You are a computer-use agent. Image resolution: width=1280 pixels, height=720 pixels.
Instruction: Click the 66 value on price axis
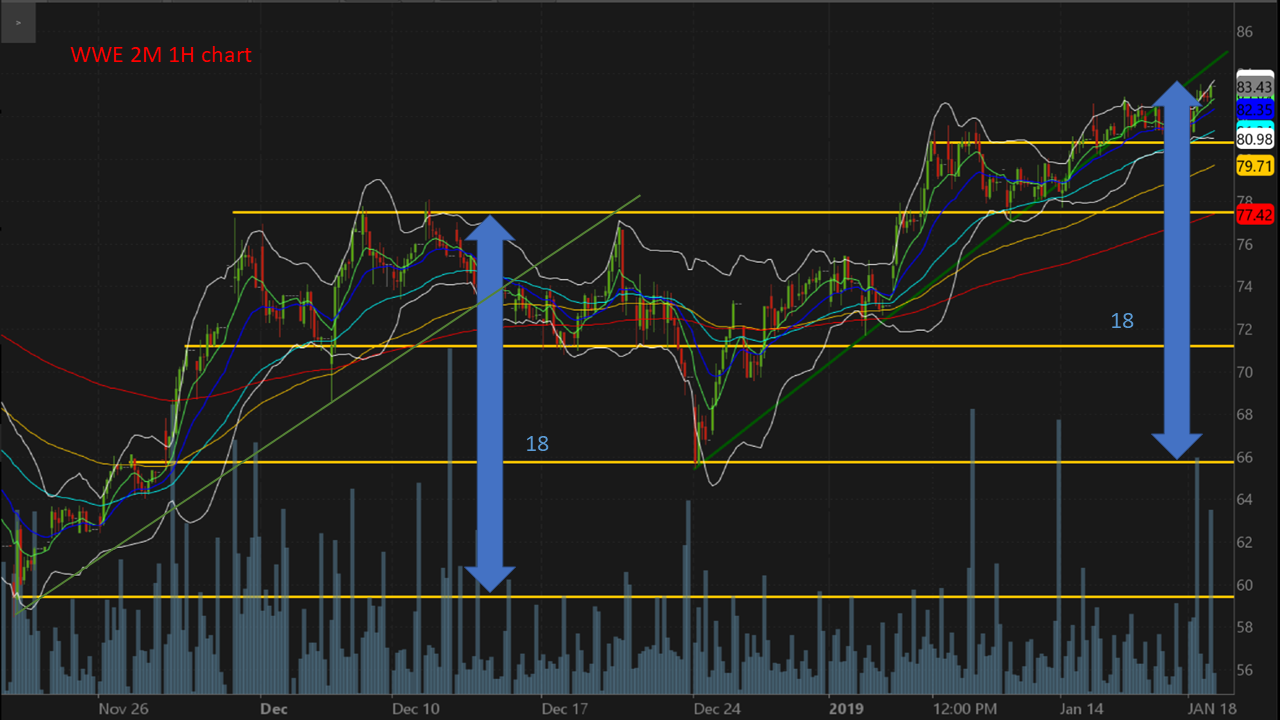pyautogui.click(x=1245, y=457)
